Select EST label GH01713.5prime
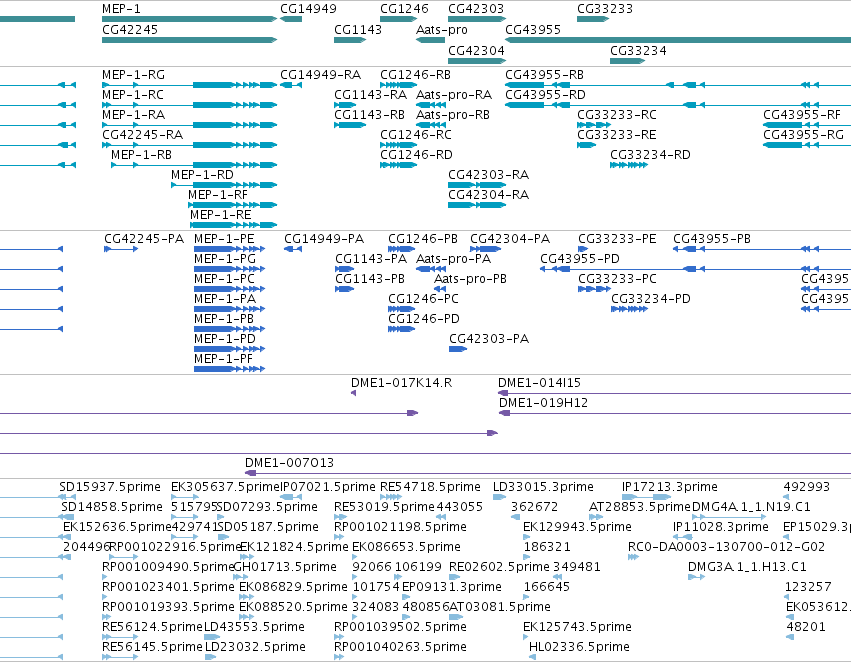The width and height of the screenshot is (851, 662). tap(285, 567)
